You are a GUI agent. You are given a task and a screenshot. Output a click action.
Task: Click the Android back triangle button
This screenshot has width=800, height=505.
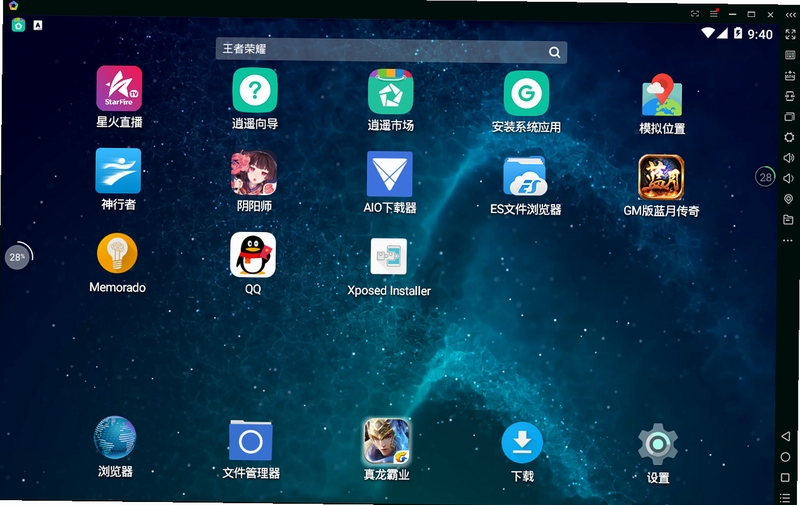[x=786, y=436]
